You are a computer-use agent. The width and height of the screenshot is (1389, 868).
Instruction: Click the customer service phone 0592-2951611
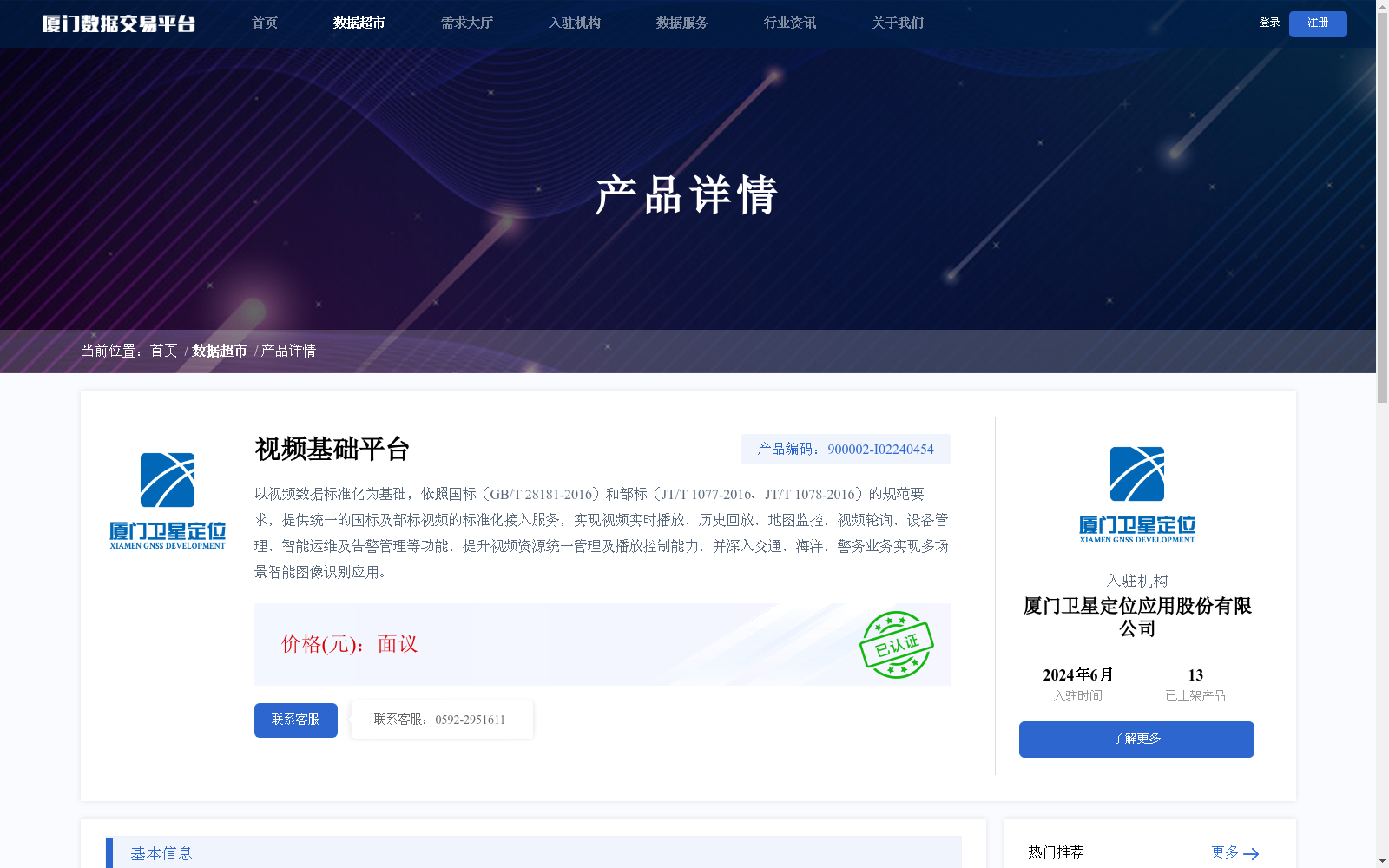pos(470,720)
